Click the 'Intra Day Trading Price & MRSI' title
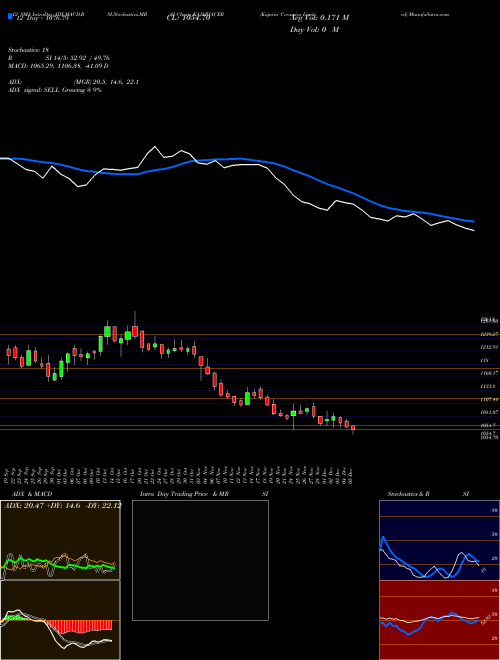500x660 pixels. (x=204, y=494)
